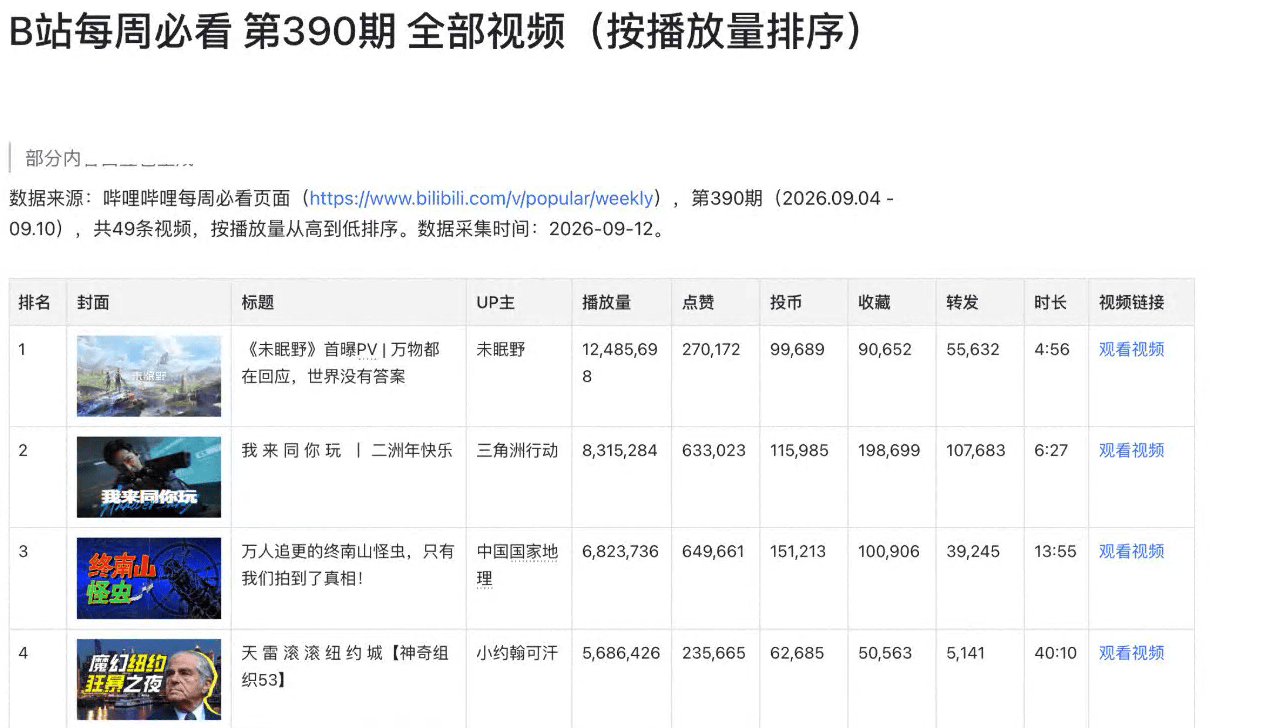Click coins value 99,689
This screenshot has height=728, width=1270.
[797, 349]
